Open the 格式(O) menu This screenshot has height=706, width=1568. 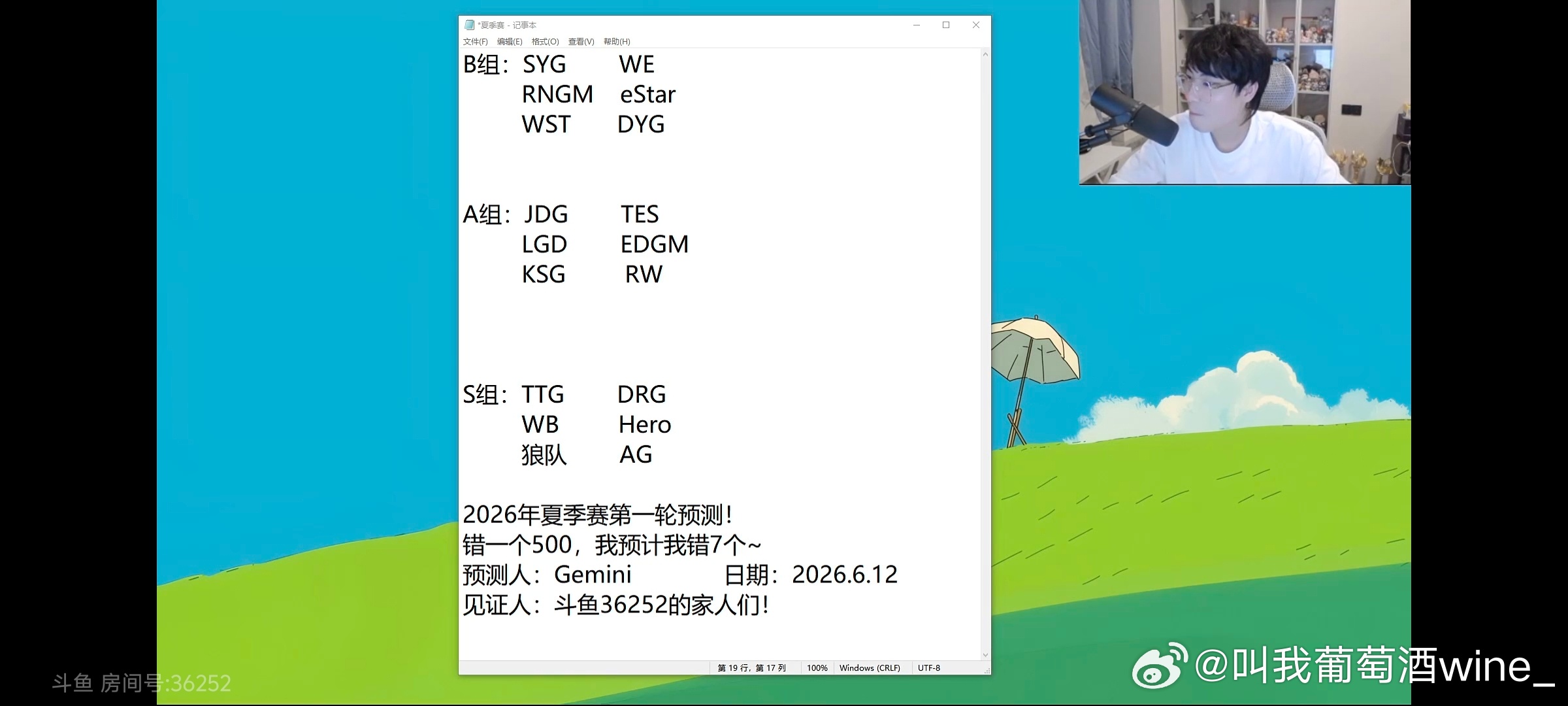545,42
